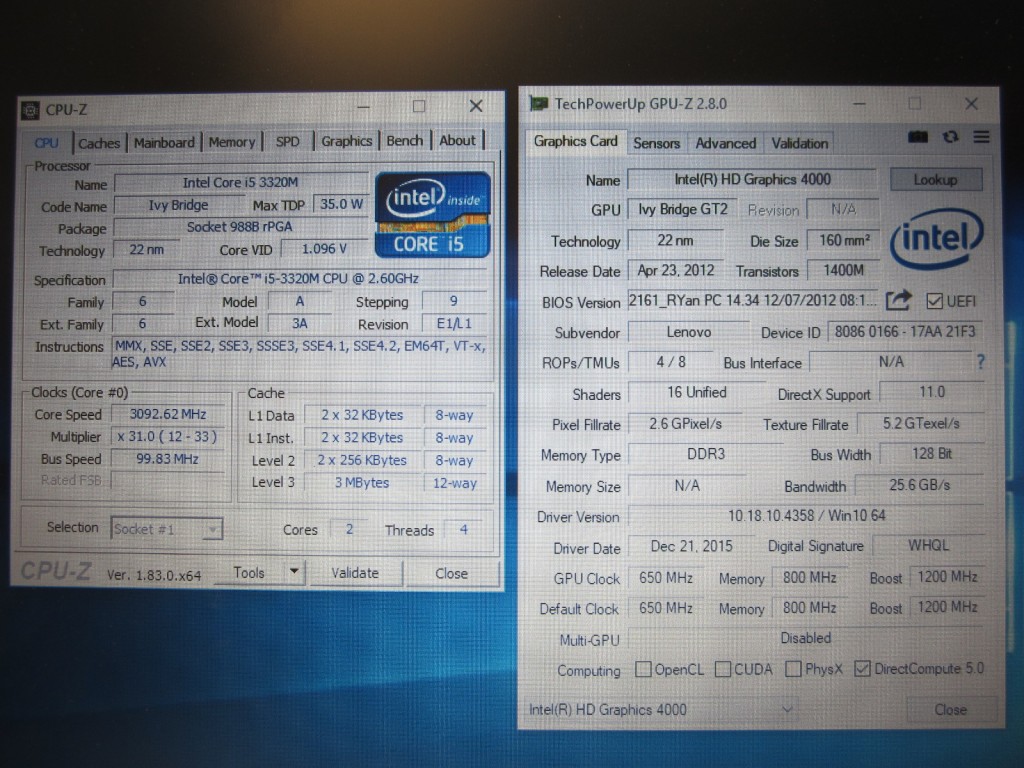The height and width of the screenshot is (768, 1024).
Task: Click the Multiplier value x 31.0
Action: [168, 436]
